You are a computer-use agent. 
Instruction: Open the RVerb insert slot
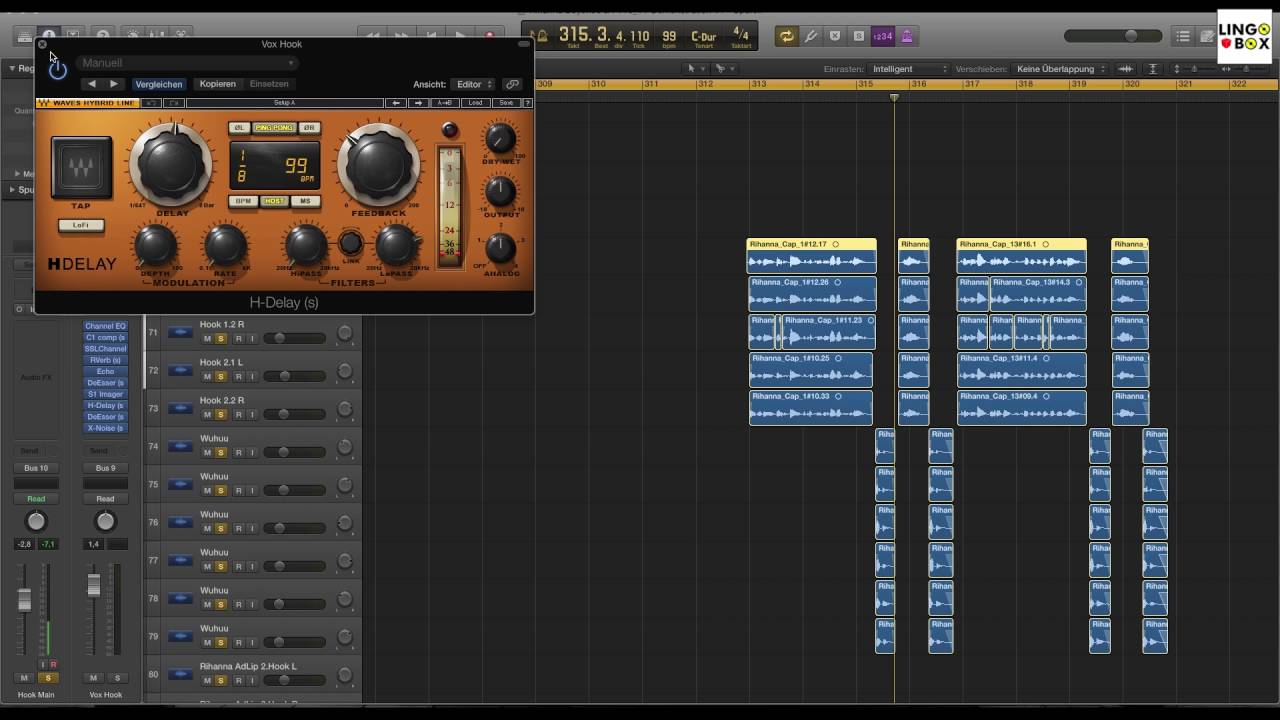pyautogui.click(x=105, y=360)
